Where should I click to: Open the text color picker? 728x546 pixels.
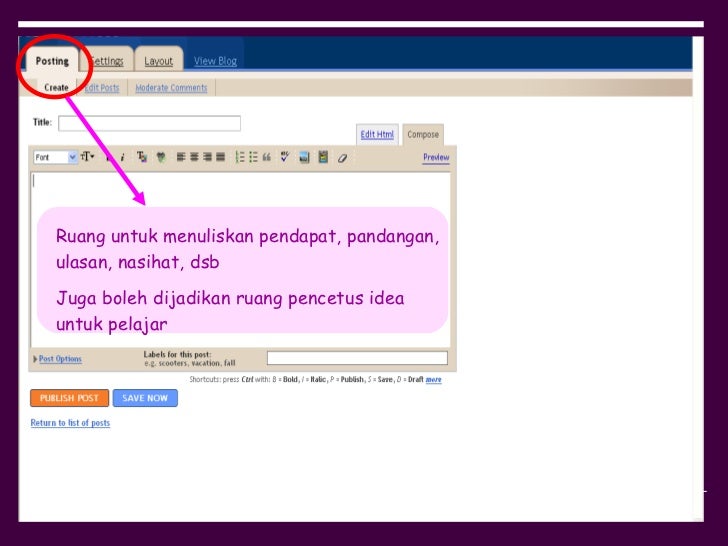pos(142,157)
